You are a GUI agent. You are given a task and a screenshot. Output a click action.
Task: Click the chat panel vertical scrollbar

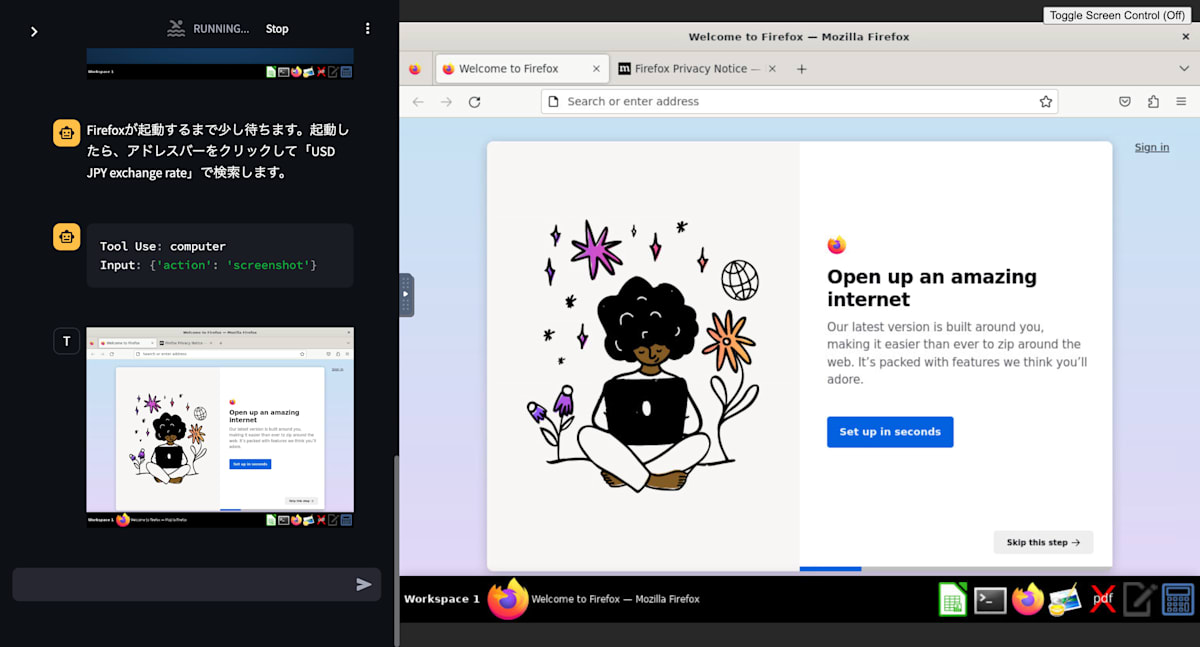[x=395, y=551]
